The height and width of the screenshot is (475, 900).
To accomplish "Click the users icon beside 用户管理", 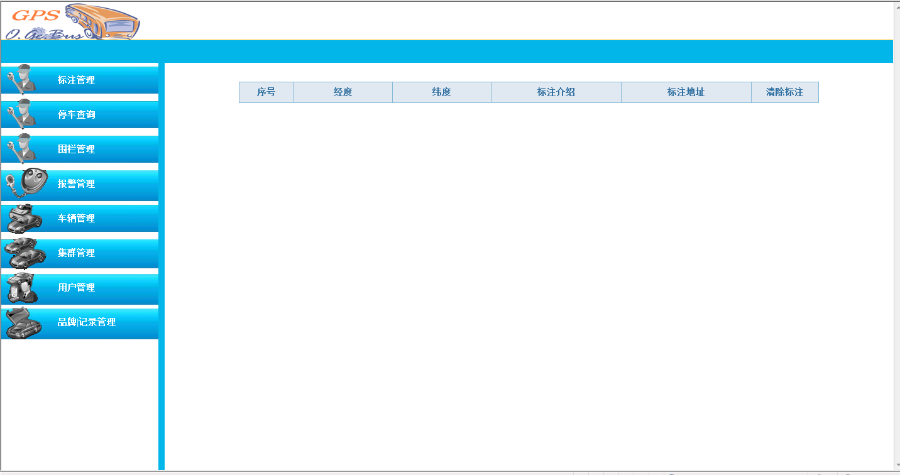I will click(x=22, y=288).
